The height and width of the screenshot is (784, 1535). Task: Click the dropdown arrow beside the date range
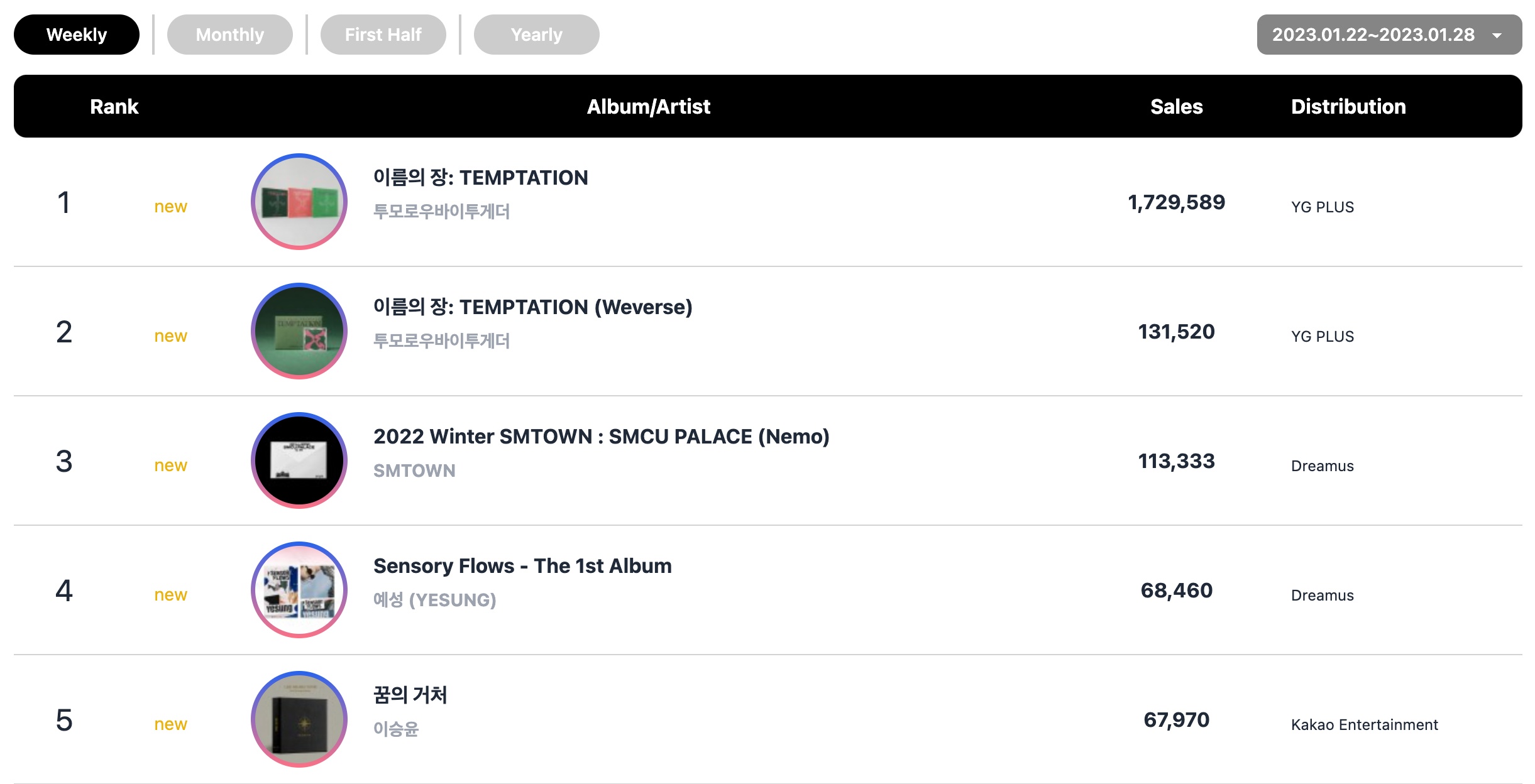[x=1497, y=36]
